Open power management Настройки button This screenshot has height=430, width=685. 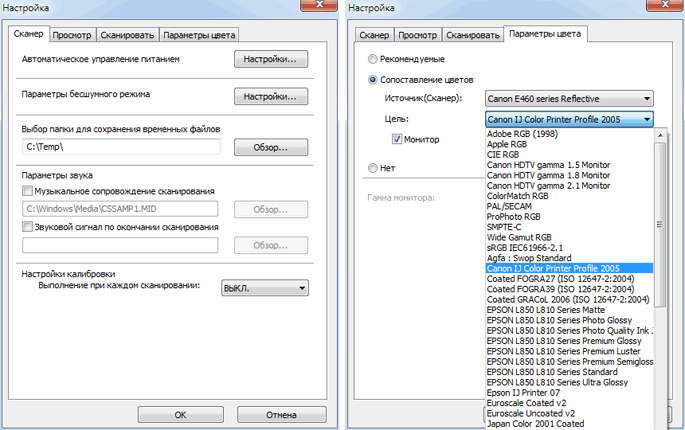pos(271,59)
